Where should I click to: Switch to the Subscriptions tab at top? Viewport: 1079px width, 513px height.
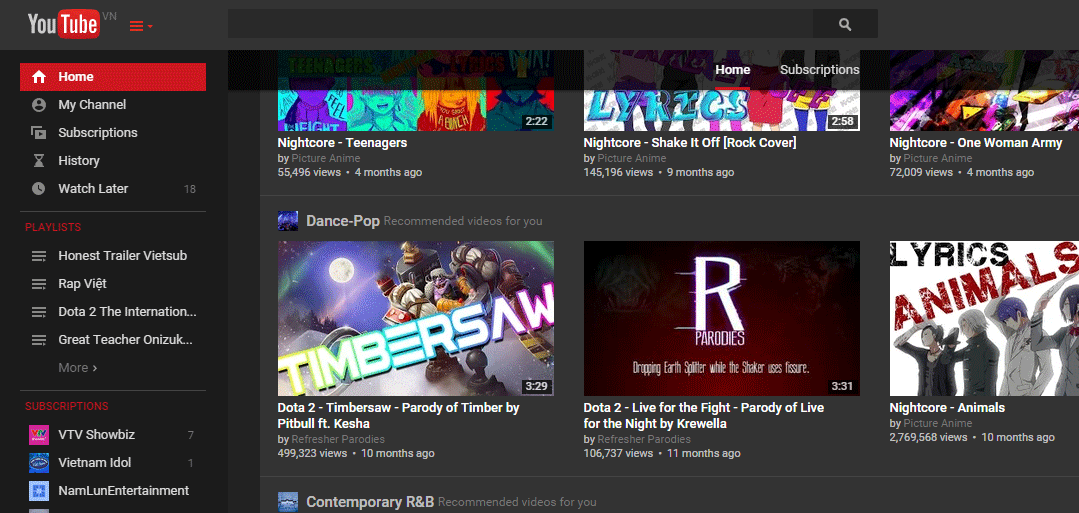click(x=820, y=70)
